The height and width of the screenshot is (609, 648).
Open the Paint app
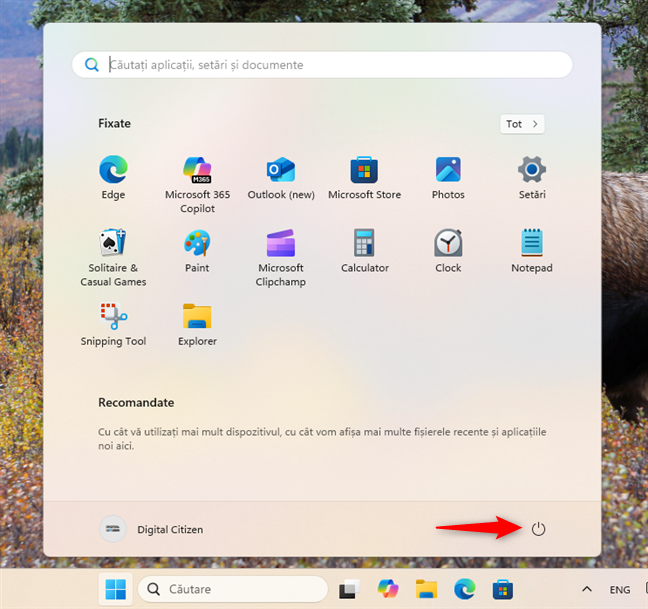click(197, 251)
